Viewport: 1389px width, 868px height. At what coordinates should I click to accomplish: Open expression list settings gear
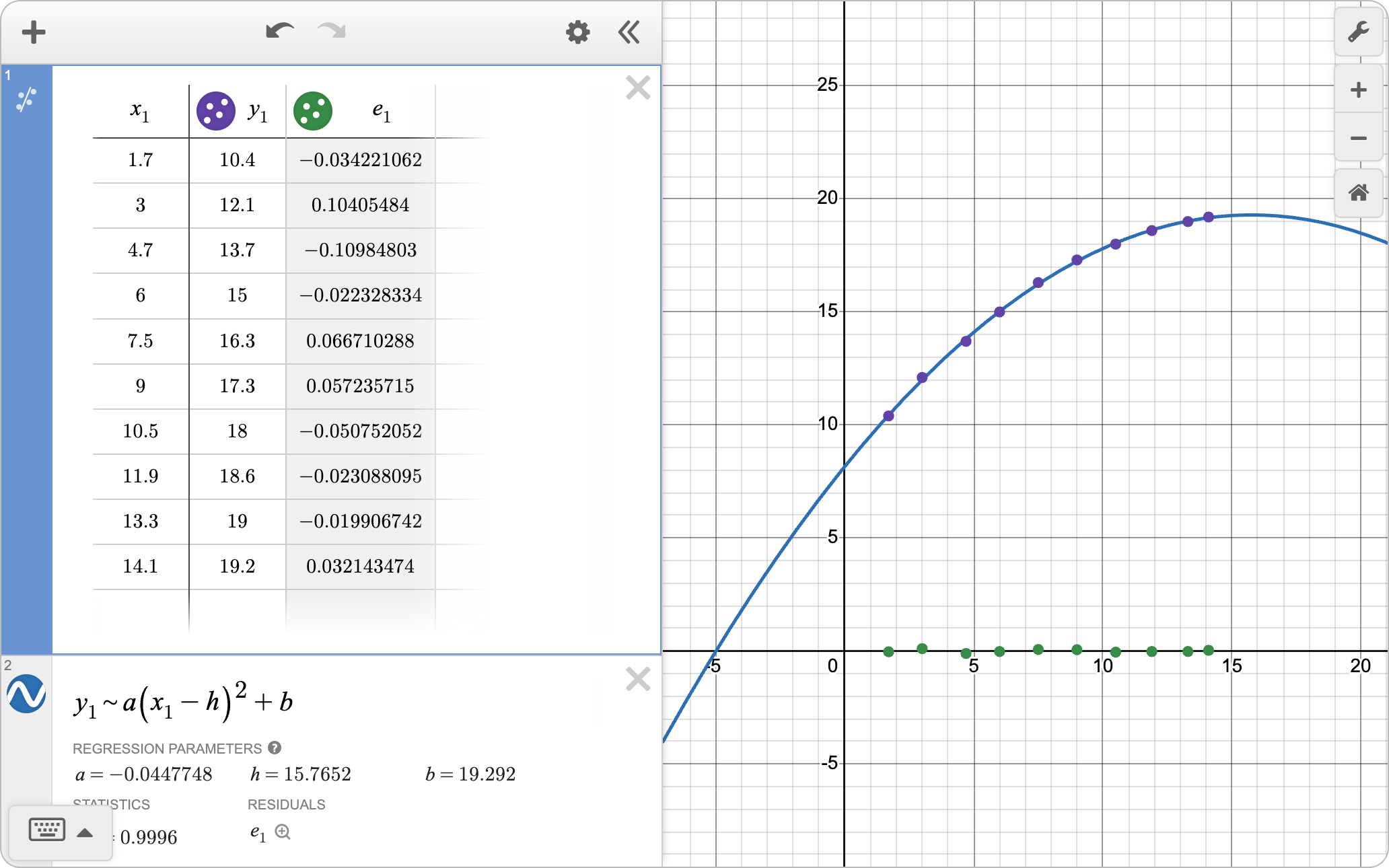[x=577, y=32]
